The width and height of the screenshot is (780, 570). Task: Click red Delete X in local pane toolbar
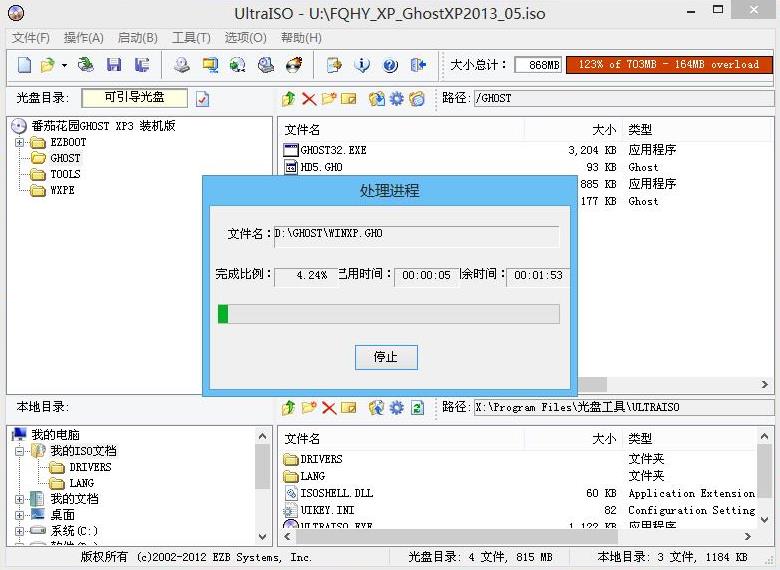[329, 408]
